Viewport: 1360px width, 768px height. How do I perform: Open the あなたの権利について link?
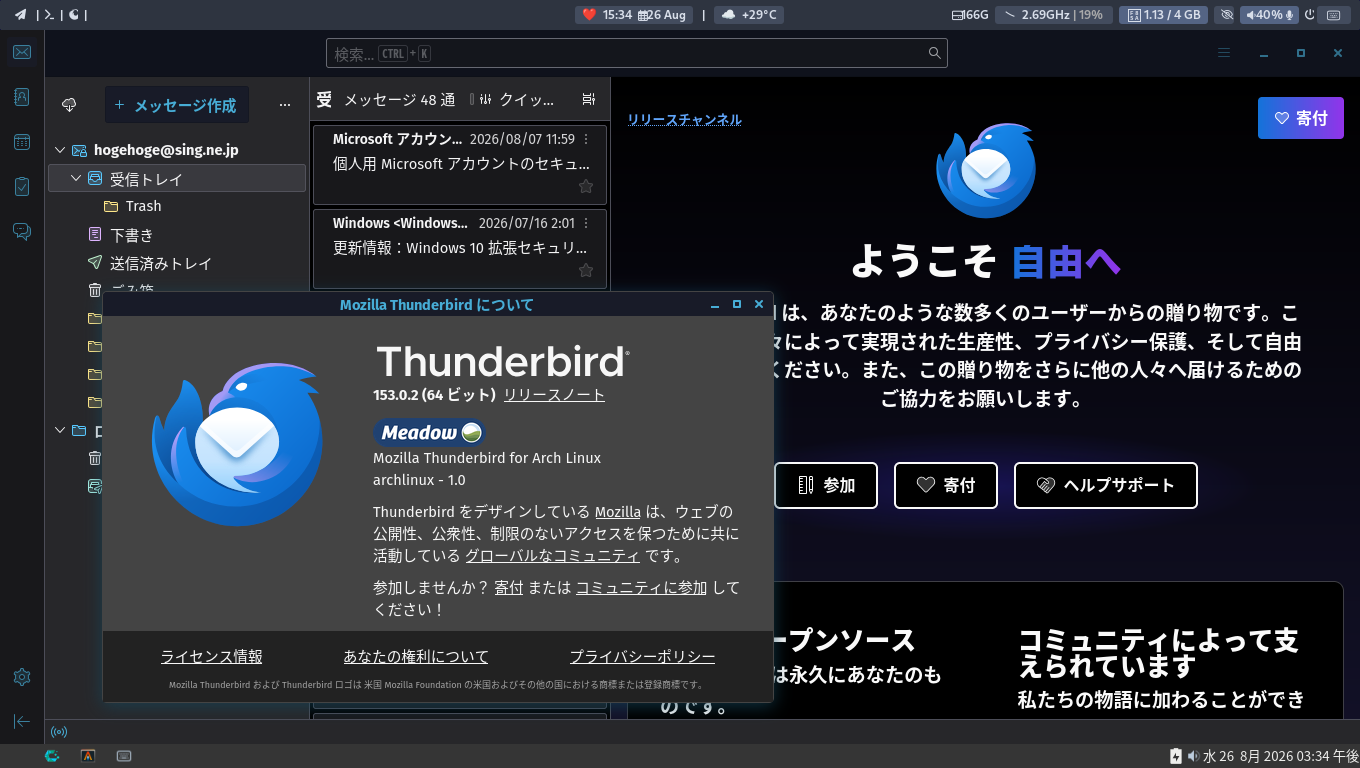coord(416,656)
